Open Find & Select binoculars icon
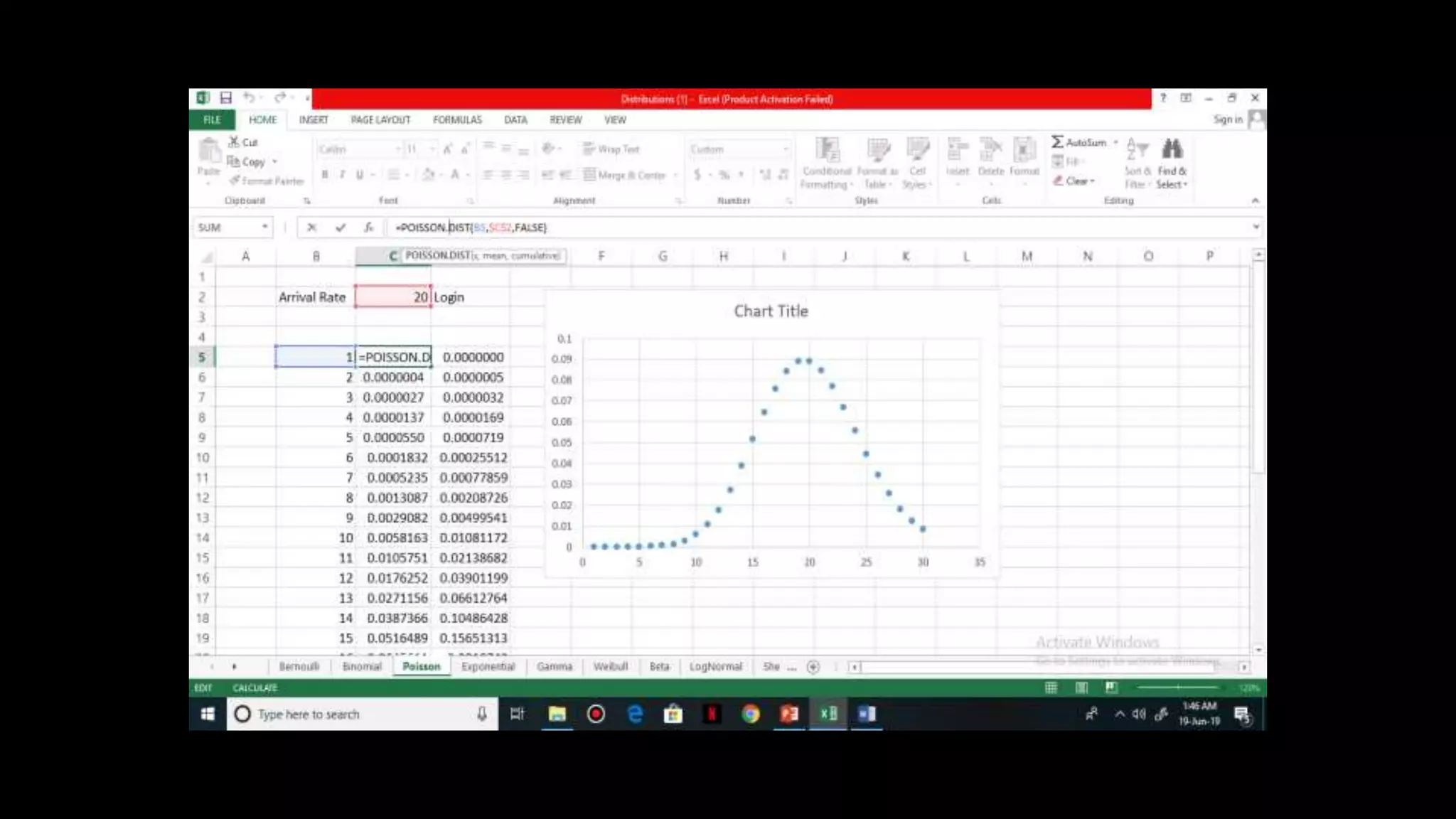 (1172, 150)
